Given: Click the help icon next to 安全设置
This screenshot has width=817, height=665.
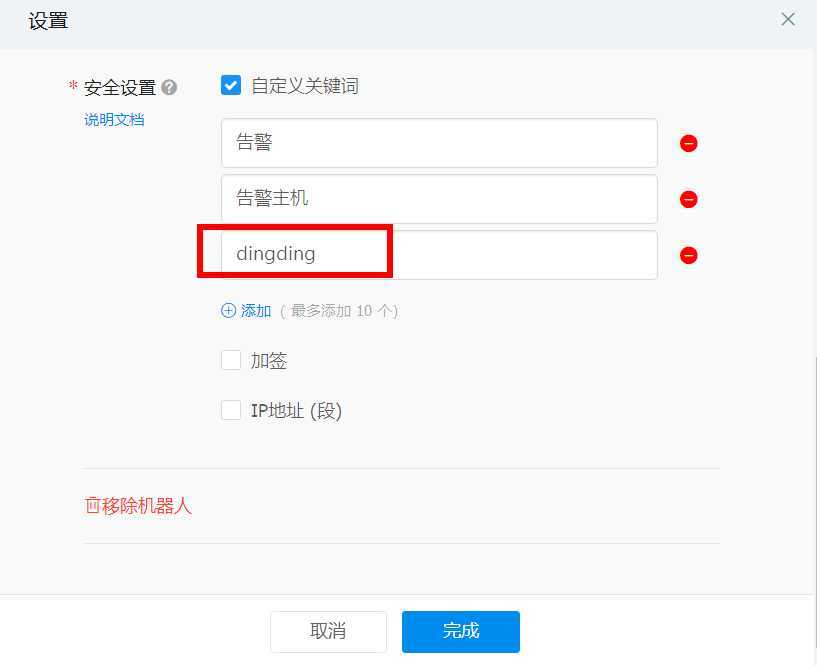Looking at the screenshot, I should pos(169,88).
